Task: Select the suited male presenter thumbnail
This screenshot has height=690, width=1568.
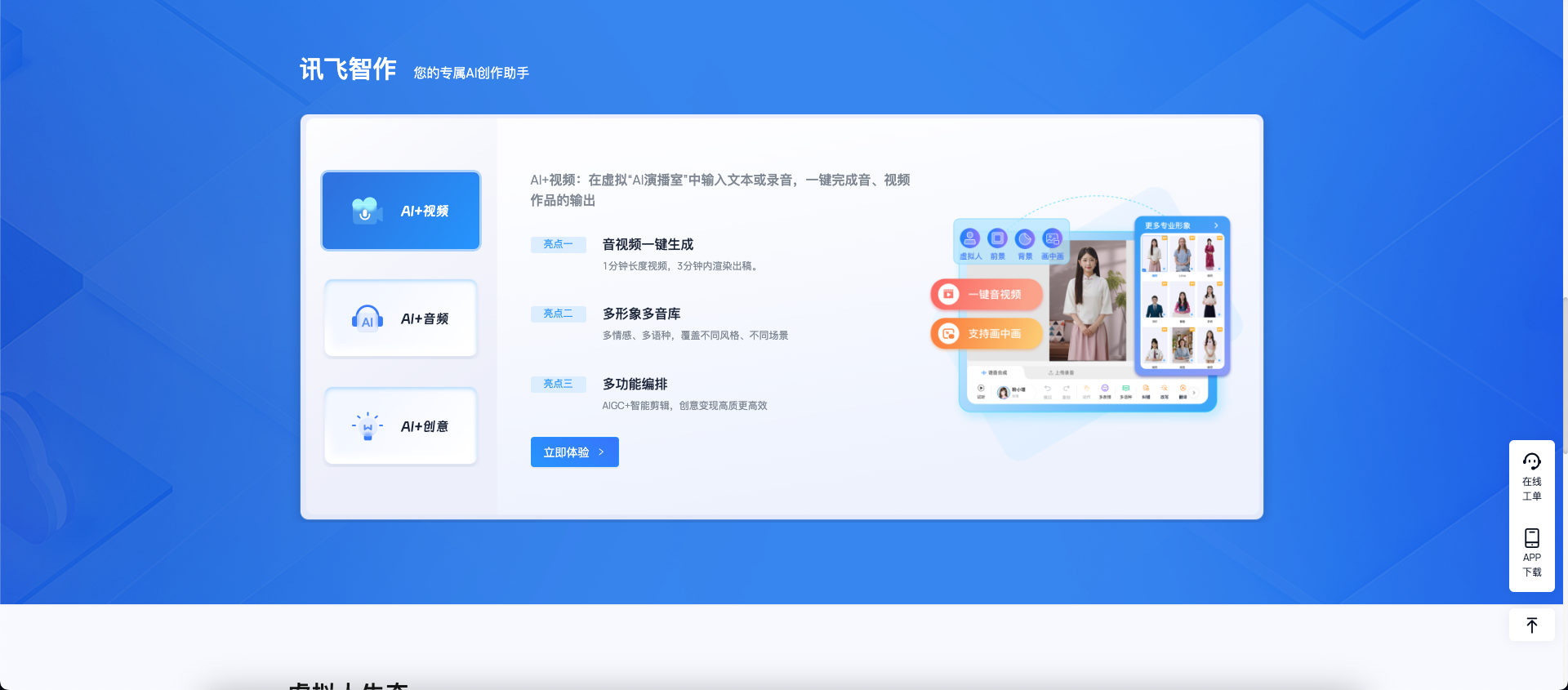Action: click(x=1155, y=304)
